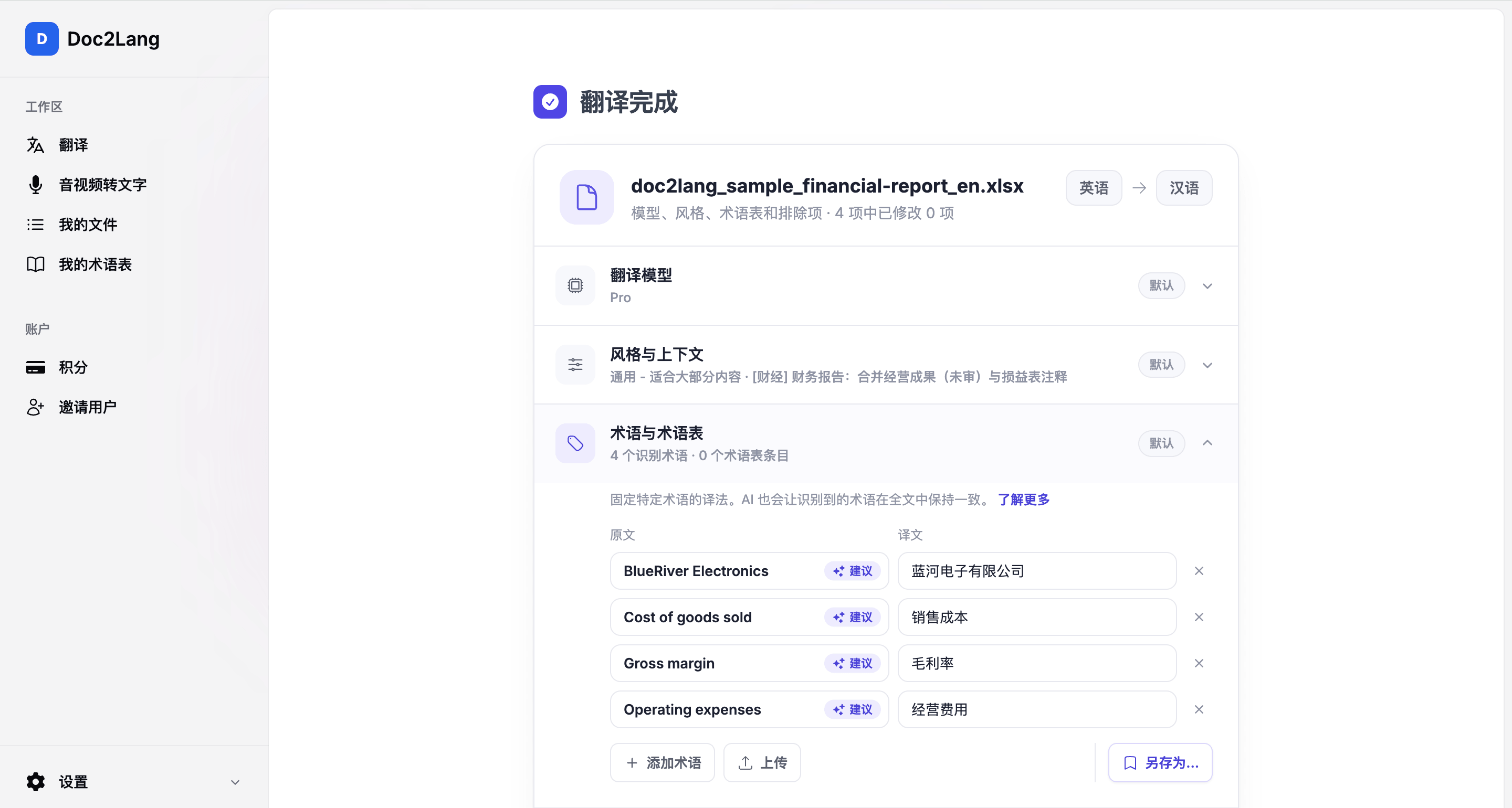Image resolution: width=1512 pixels, height=808 pixels.
Task: Click the 英语 source language chip
Action: coord(1094,188)
